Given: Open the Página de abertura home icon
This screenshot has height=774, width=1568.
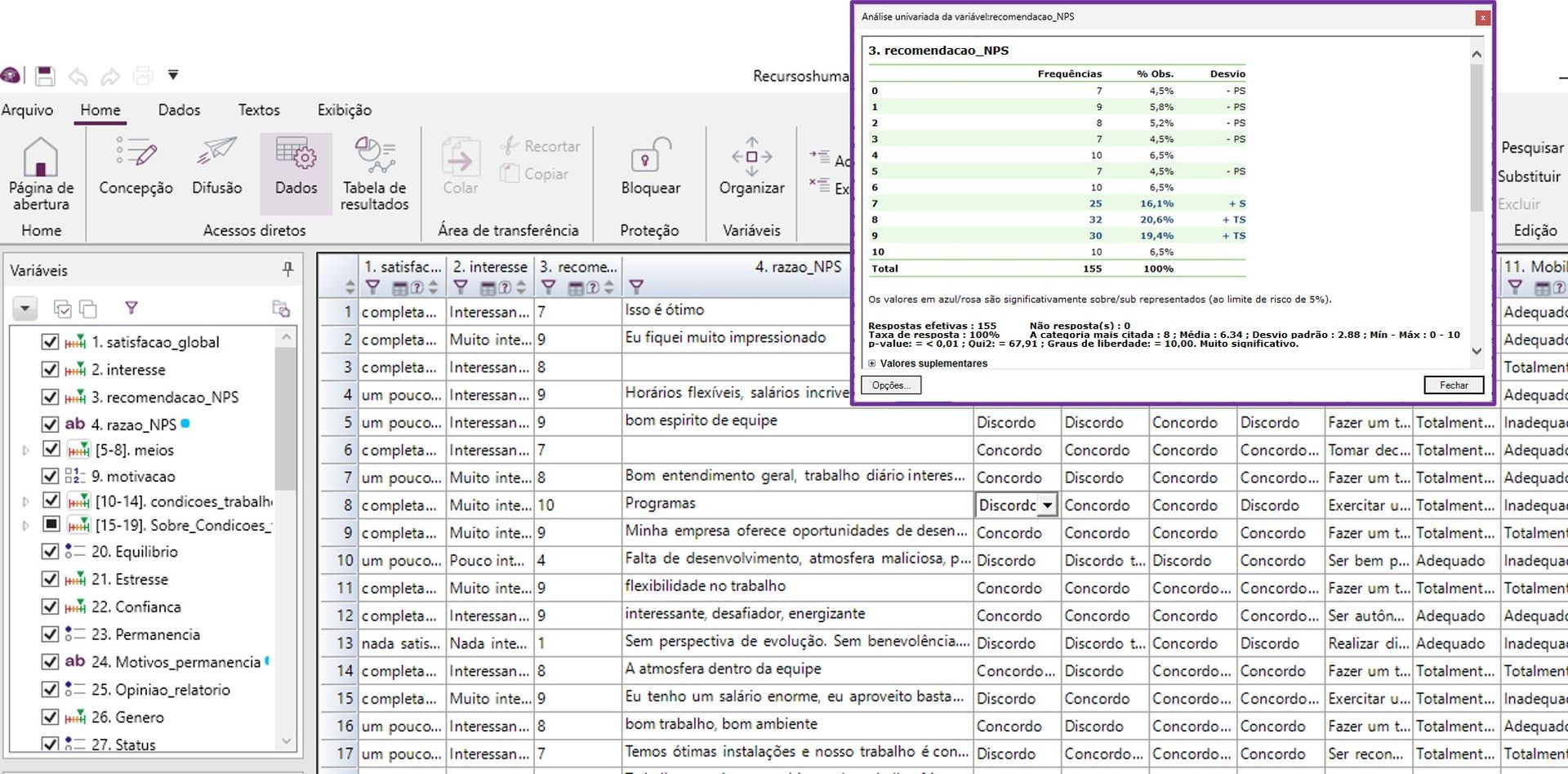Looking at the screenshot, I should click(40, 157).
